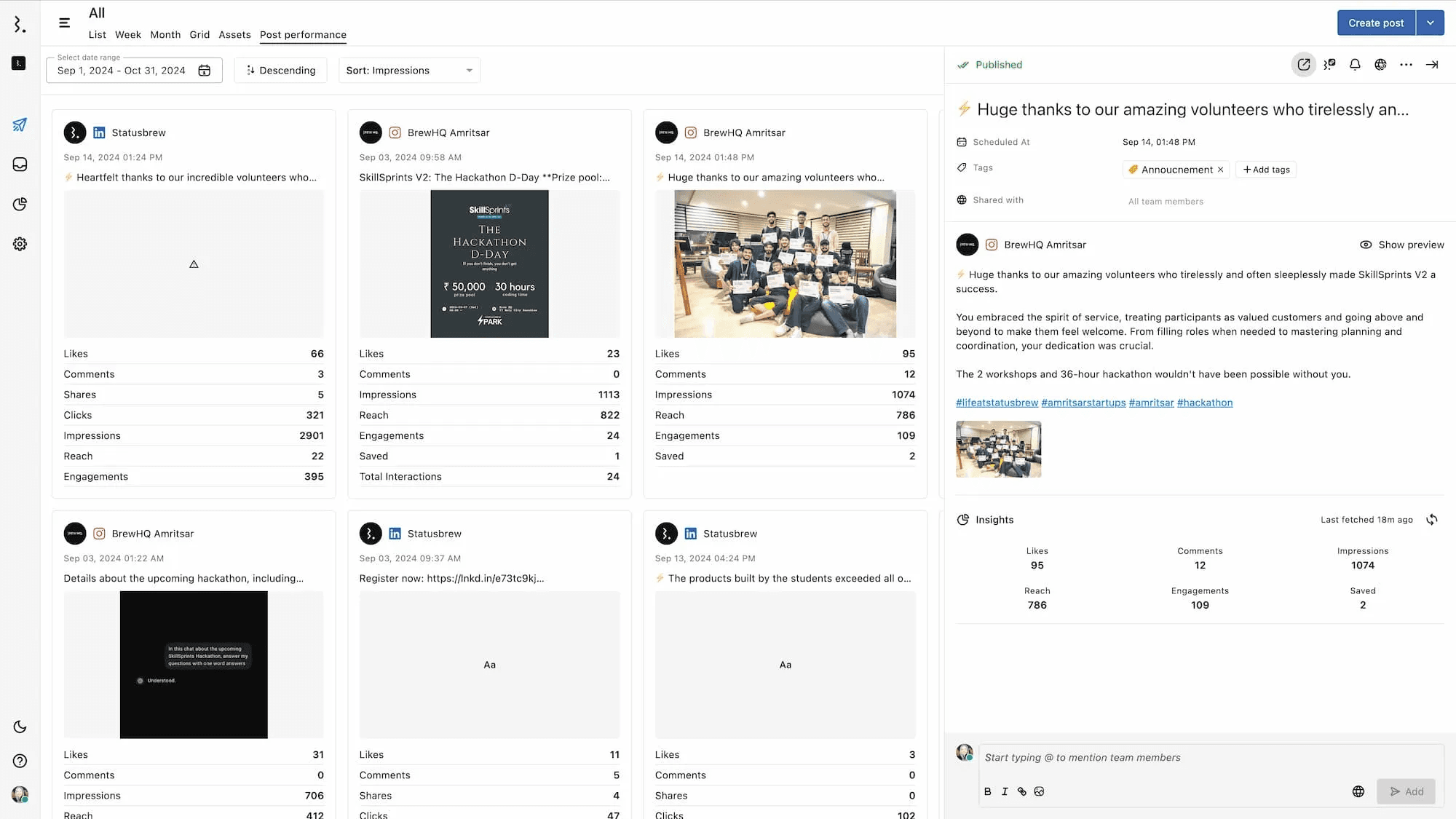Image resolution: width=1456 pixels, height=819 pixels.
Task: Expand the Sort: Impressions dropdown
Action: [x=409, y=71]
